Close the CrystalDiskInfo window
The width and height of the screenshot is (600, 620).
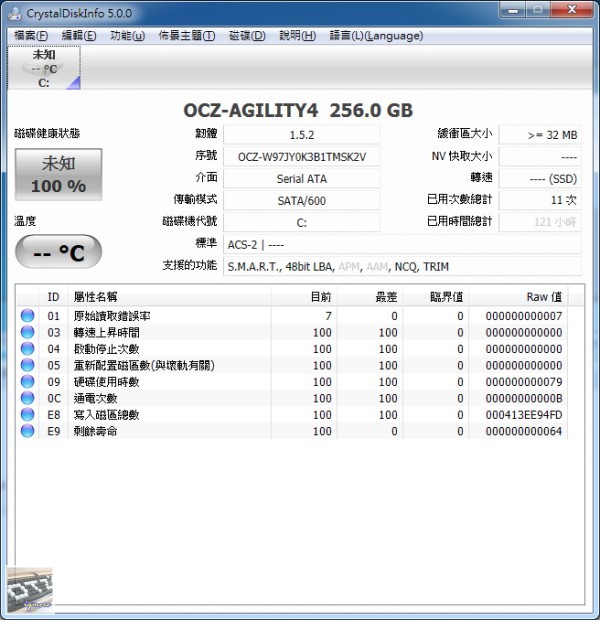pos(572,10)
